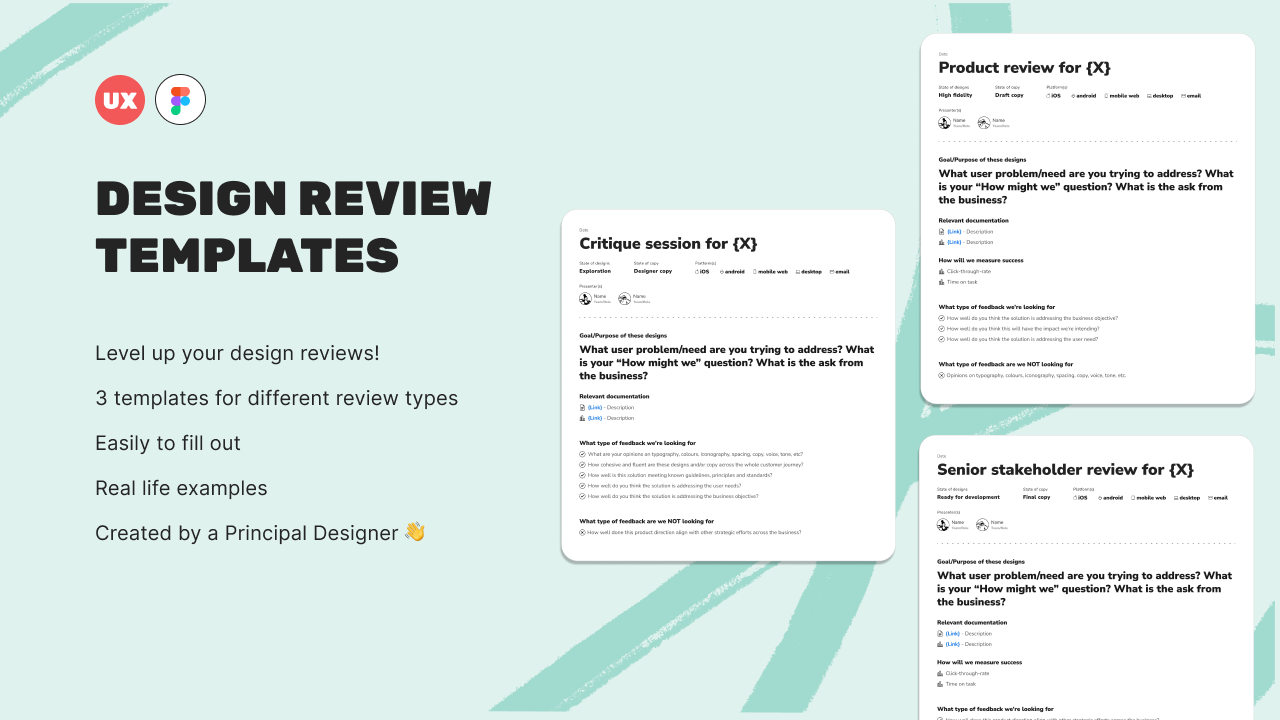Click the email icon on Senior stakeholder review card
Image resolution: width=1280 pixels, height=720 pixels.
[x=1211, y=498]
